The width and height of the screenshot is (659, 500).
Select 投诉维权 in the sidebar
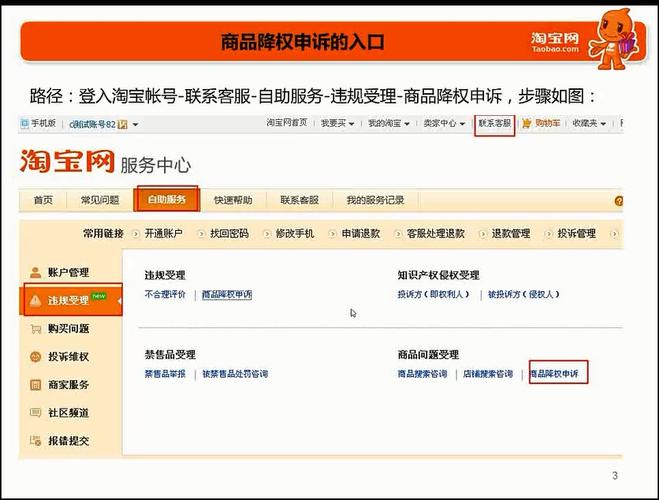tap(71, 357)
